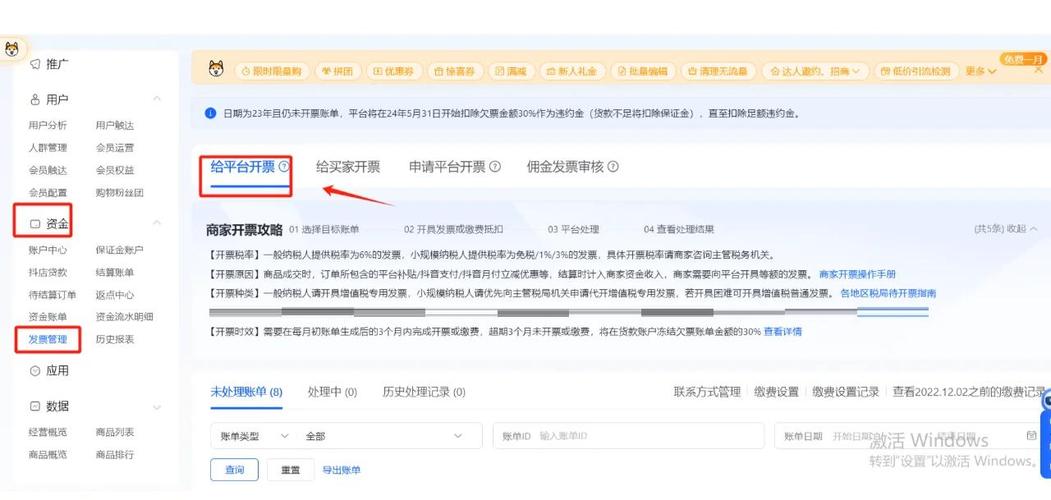Open the 优惠券 coupon tool
Viewport: 1051px width, 500px height.
(x=392, y=71)
